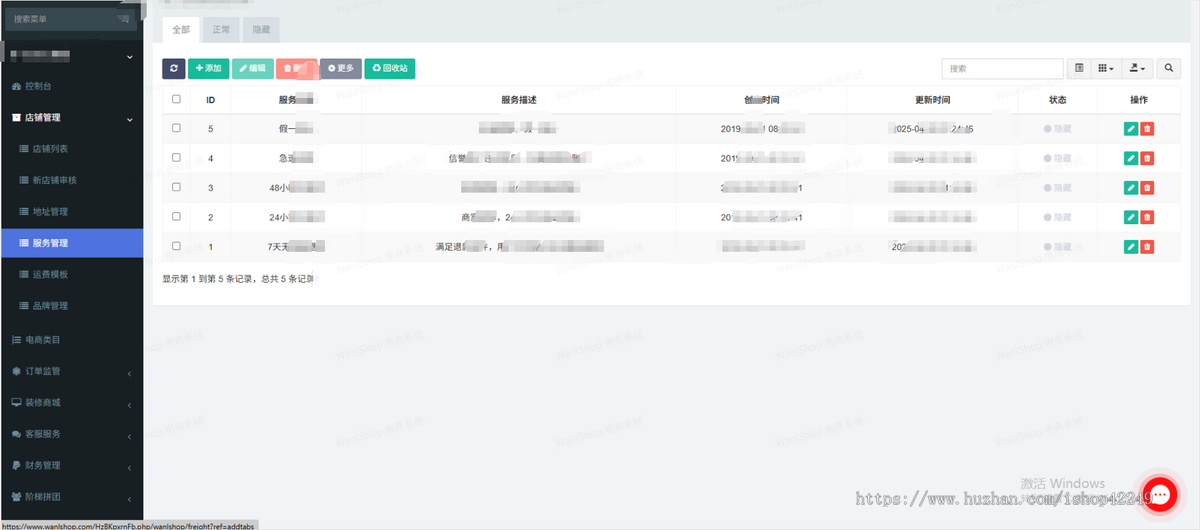This screenshot has width=1200, height=530.
Task: Click the 编辑 edit toolbar button
Action: tap(252, 68)
